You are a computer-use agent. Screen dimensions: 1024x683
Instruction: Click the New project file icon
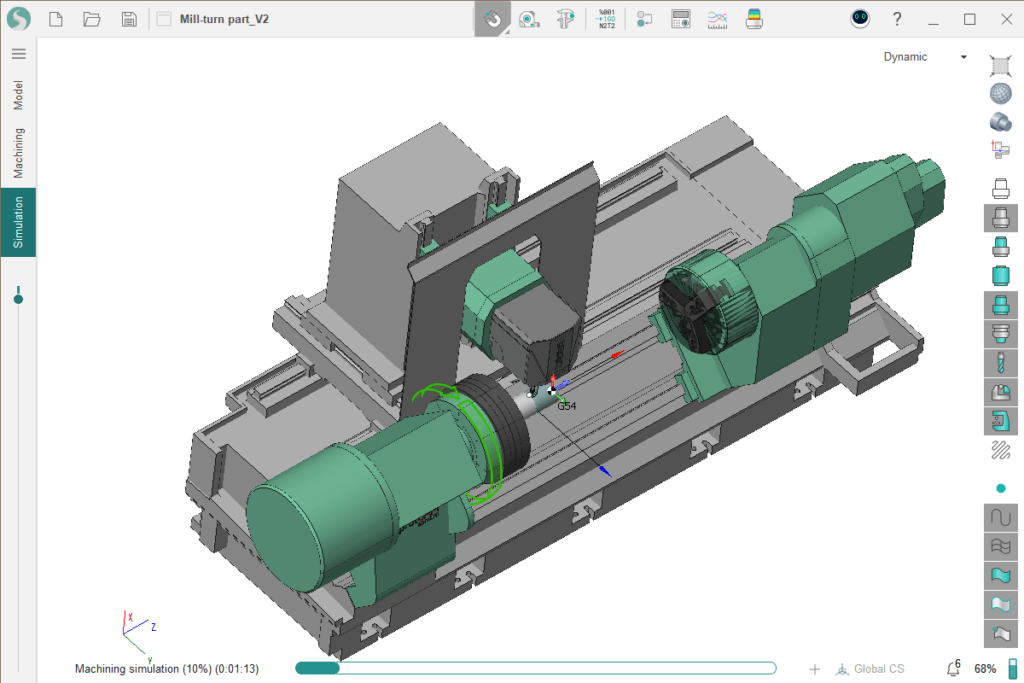(56, 19)
